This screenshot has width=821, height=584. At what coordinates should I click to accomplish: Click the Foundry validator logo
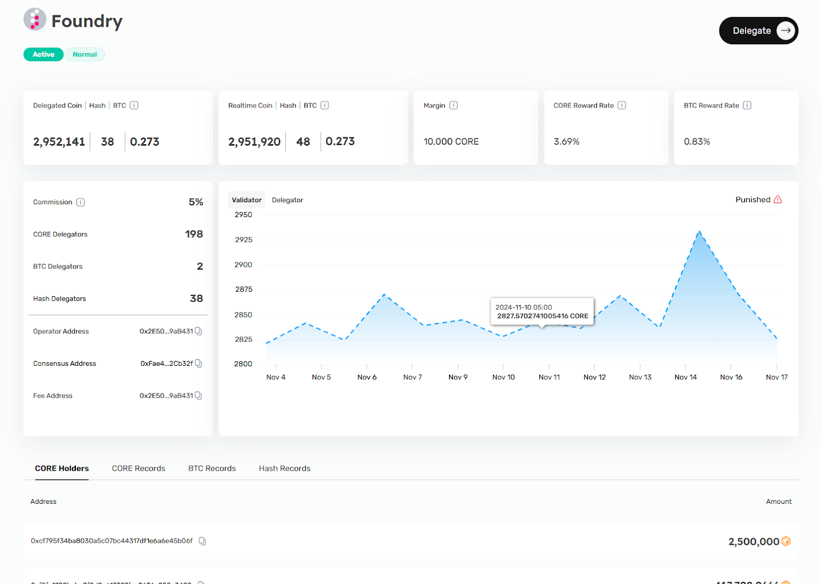pyautogui.click(x=35, y=20)
